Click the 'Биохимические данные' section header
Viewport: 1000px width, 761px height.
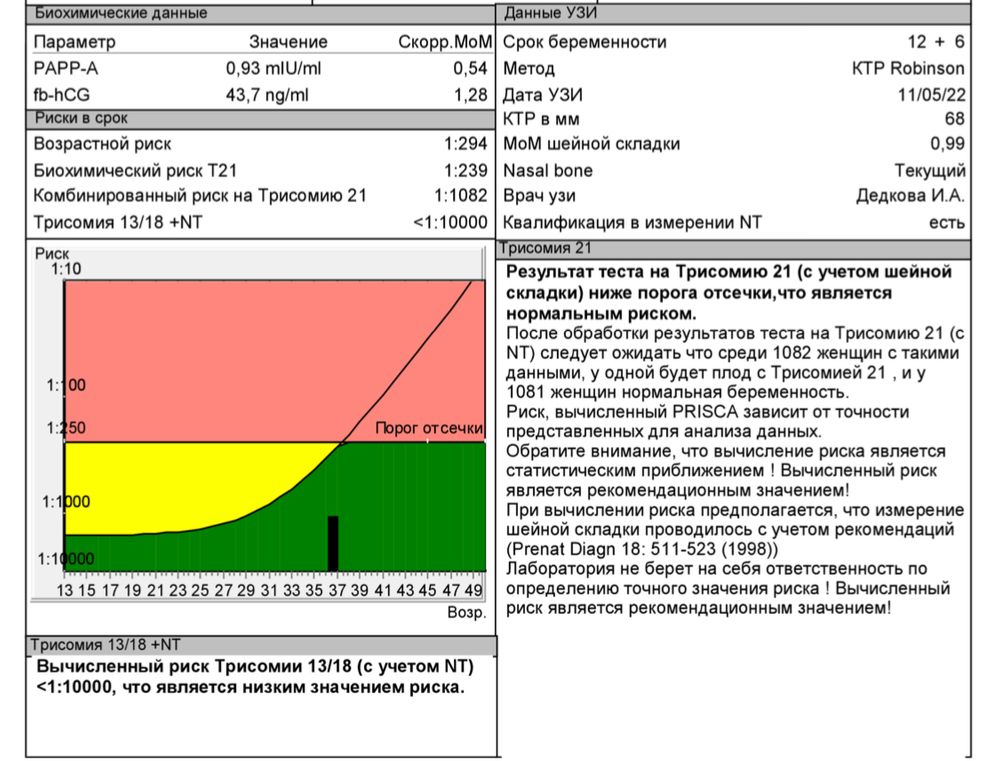(120, 13)
